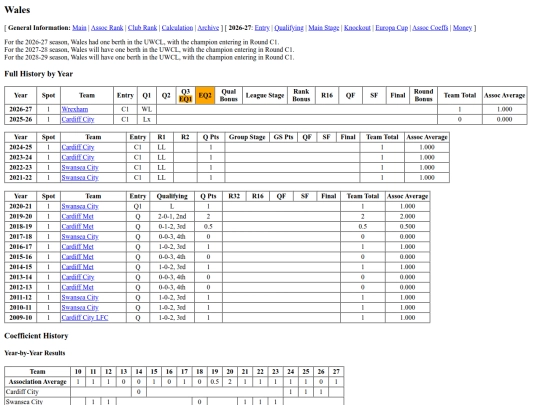Screen dimensions: 540x405
Task: Click the Association Average row header
Action: click(38, 382)
